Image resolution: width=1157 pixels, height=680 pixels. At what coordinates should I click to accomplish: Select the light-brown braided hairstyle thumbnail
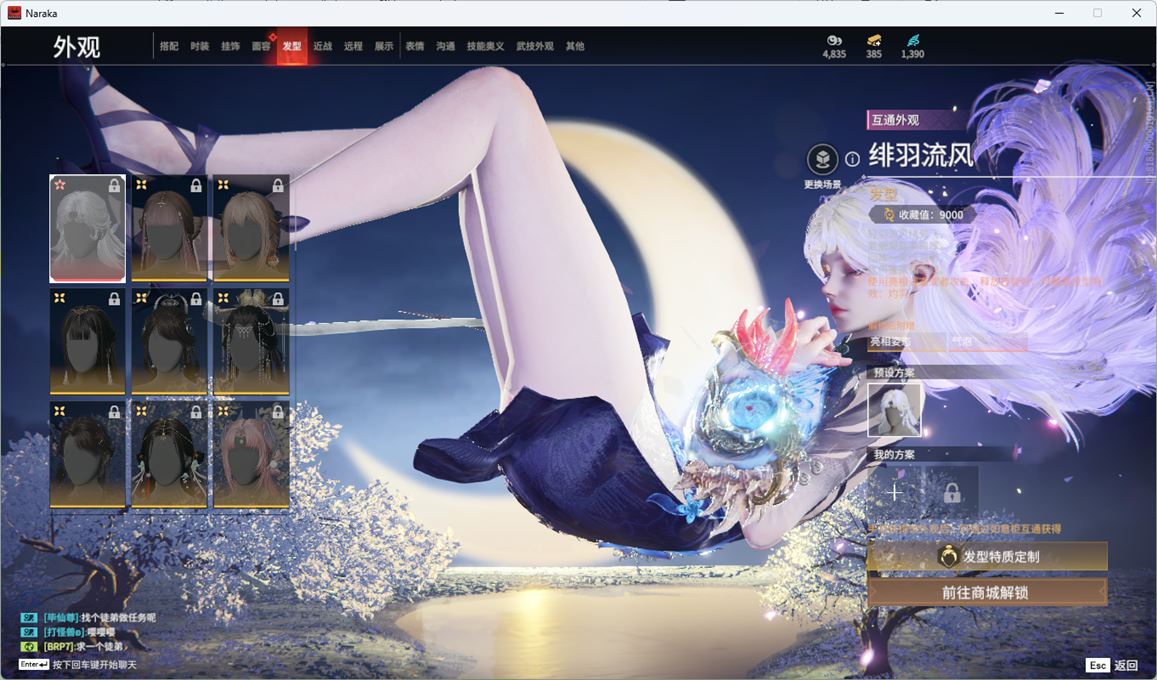pos(251,229)
